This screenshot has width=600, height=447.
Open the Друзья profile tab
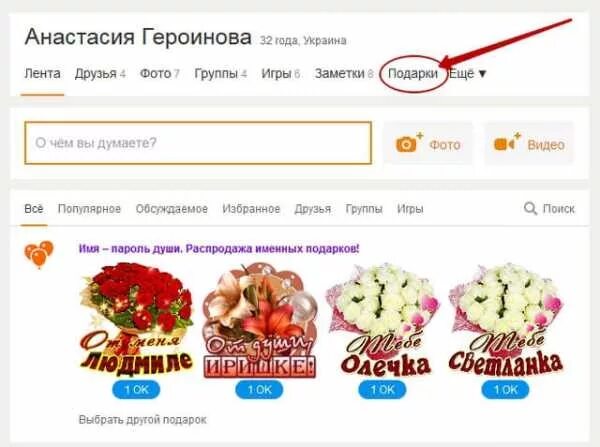pos(100,73)
